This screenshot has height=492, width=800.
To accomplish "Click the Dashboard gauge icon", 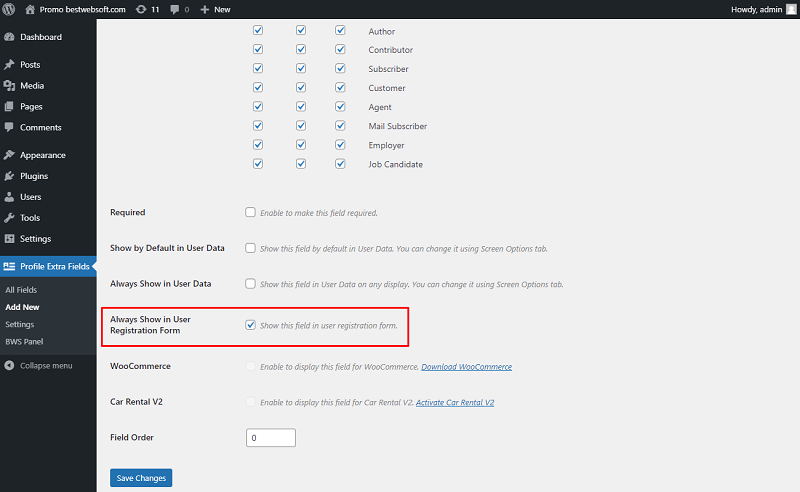I will click(9, 37).
